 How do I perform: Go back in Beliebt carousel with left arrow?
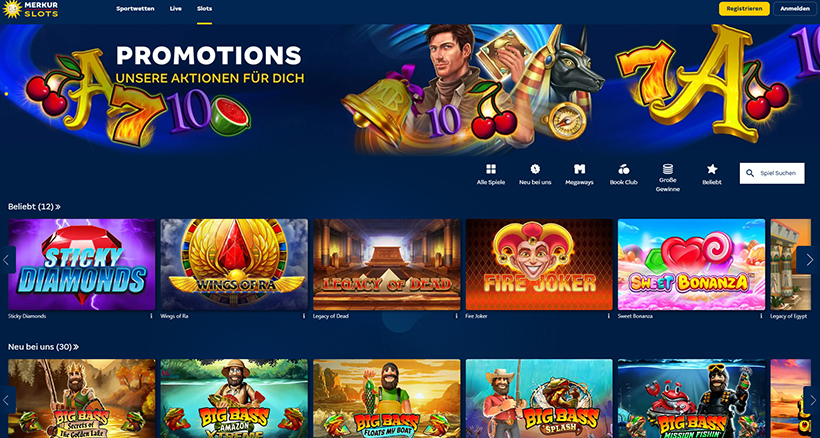(7, 260)
